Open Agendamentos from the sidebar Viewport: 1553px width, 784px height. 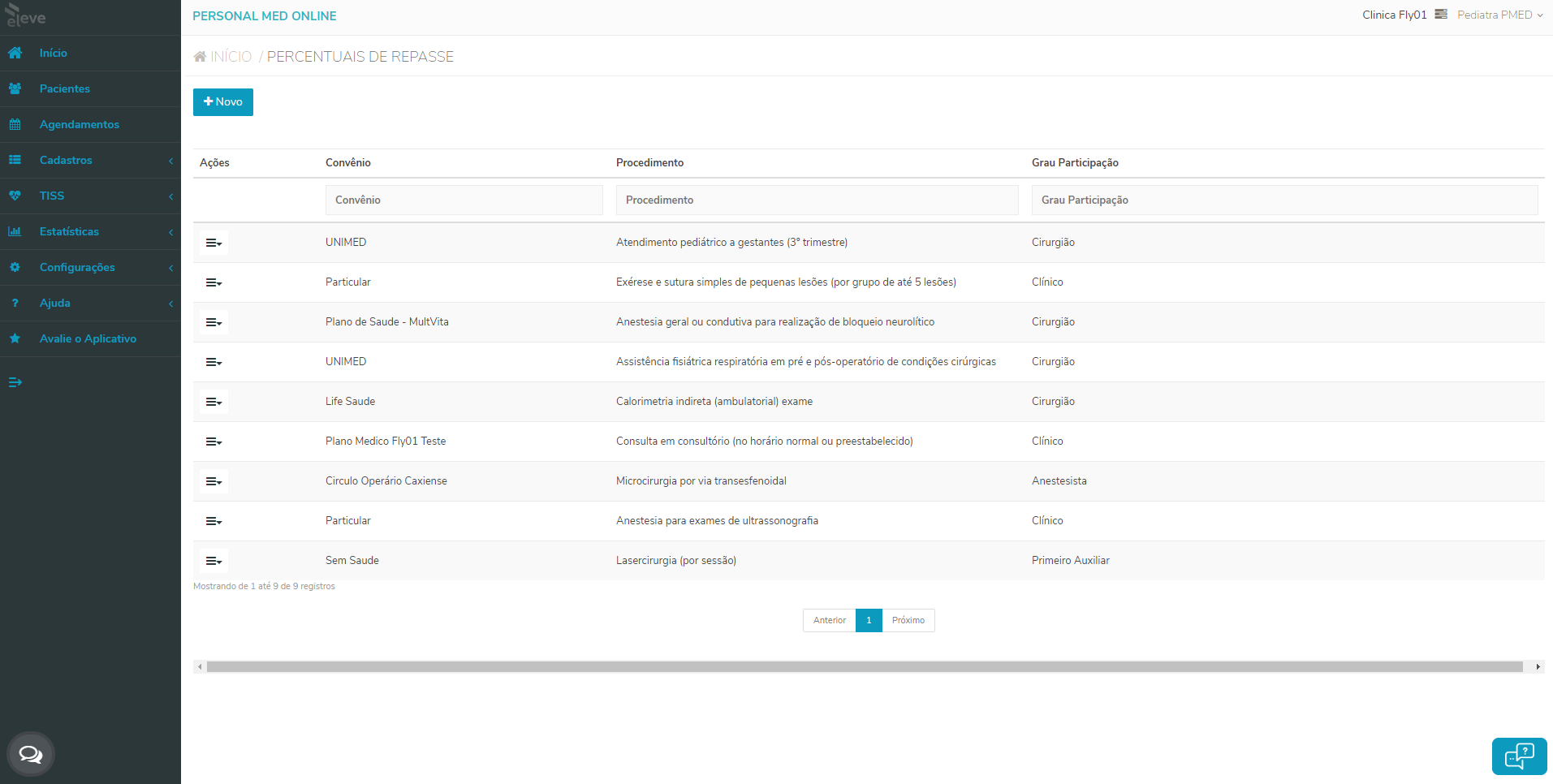click(x=79, y=124)
